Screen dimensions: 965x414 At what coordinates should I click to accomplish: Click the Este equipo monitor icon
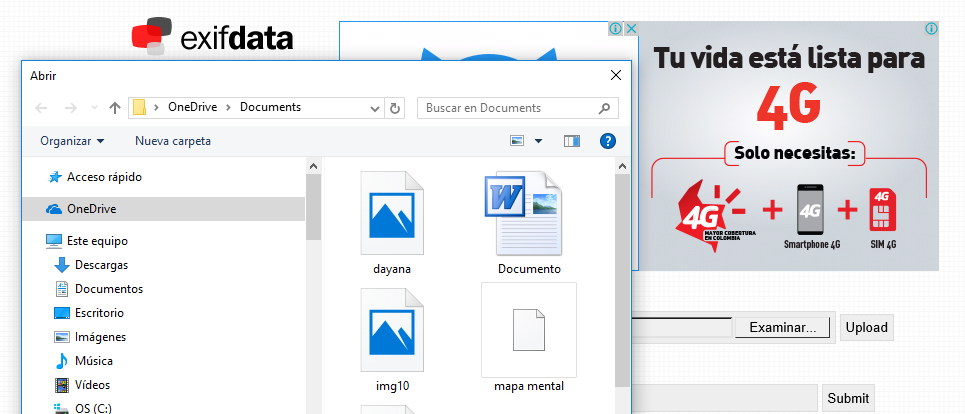pyautogui.click(x=54, y=241)
